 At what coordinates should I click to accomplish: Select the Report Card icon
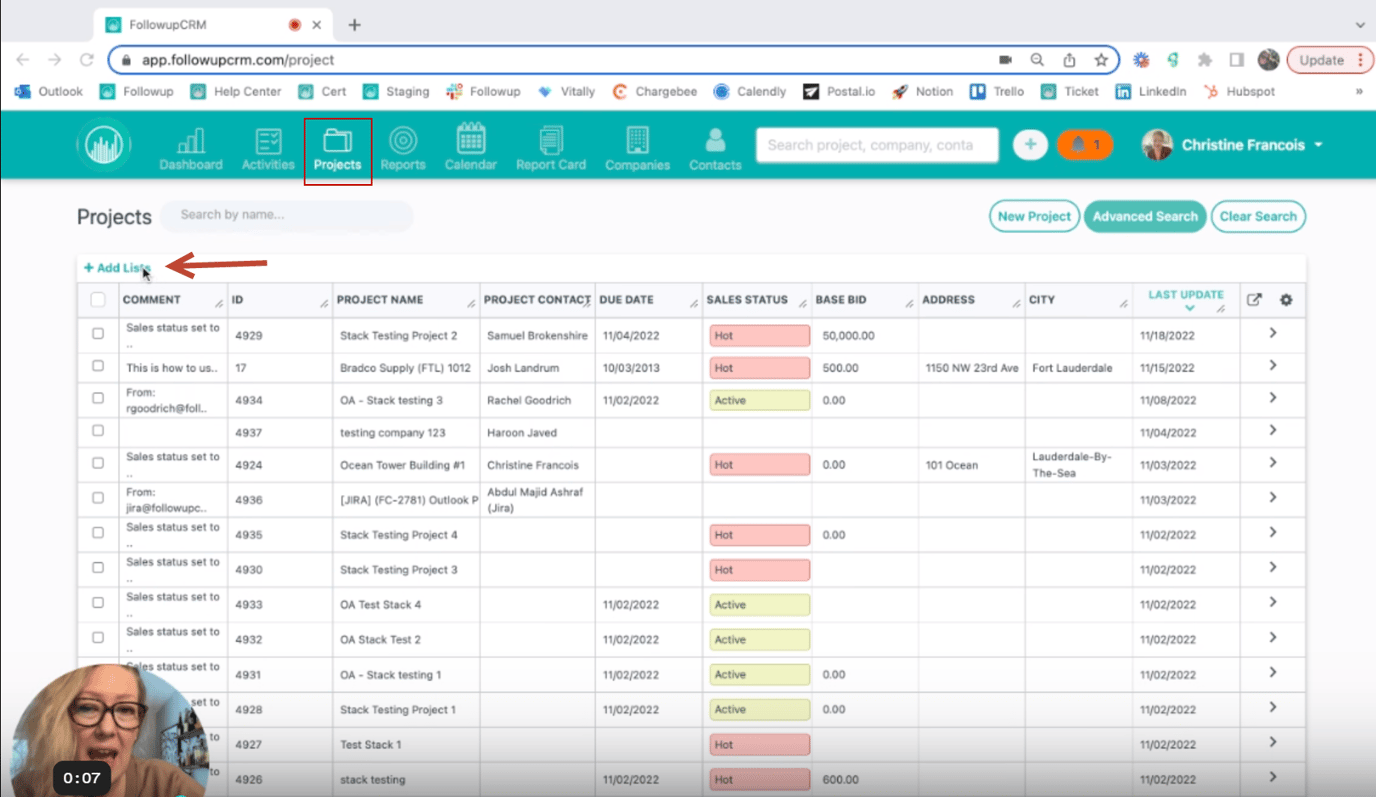point(551,145)
